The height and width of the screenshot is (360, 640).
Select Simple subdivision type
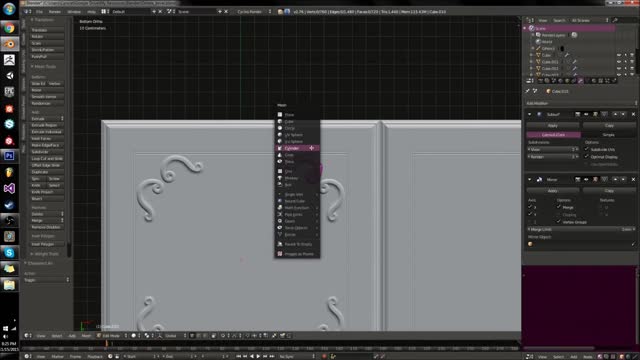pos(609,135)
